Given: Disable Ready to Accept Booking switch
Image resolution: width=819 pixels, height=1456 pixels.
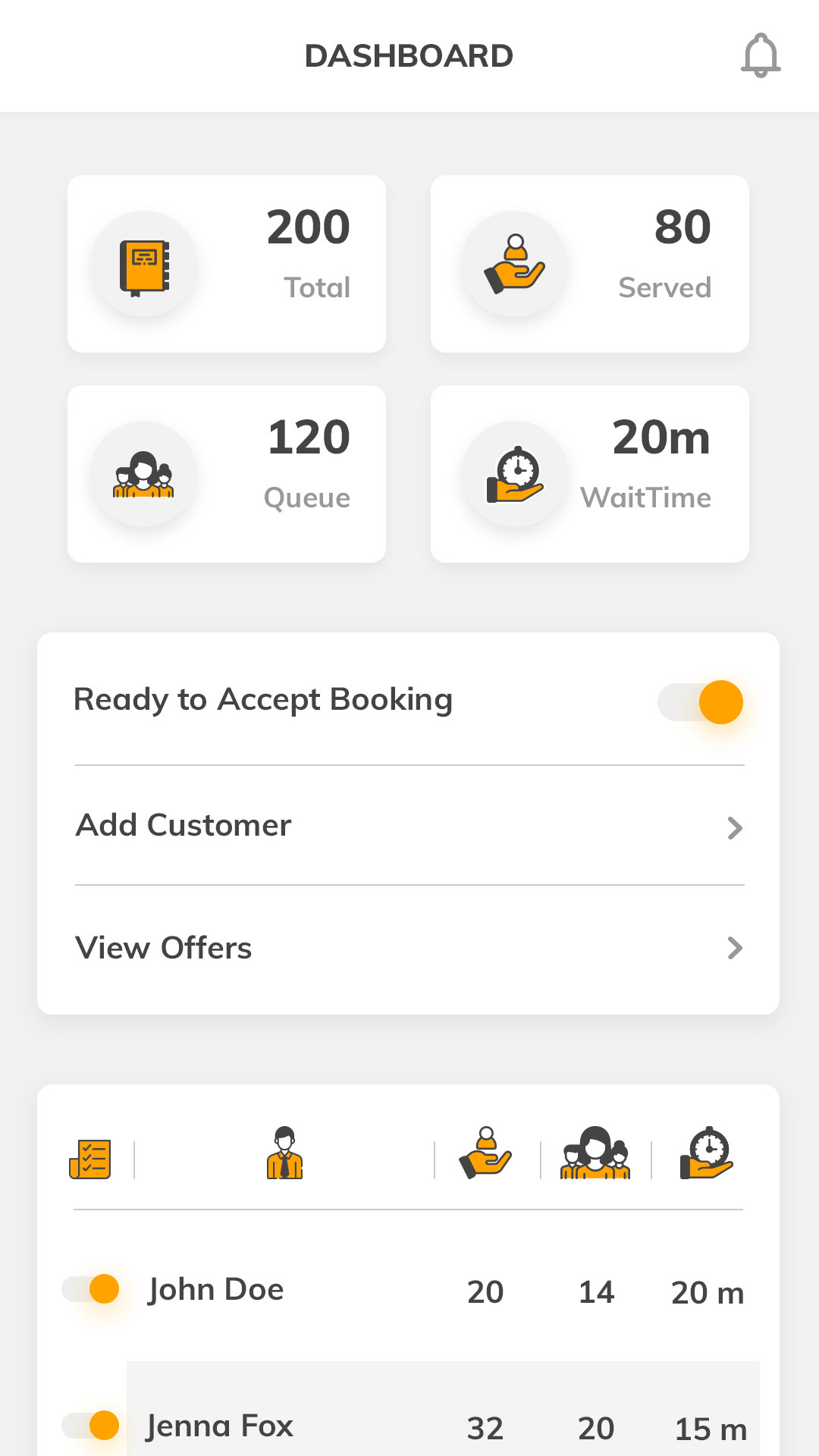Looking at the screenshot, I should click(x=701, y=702).
